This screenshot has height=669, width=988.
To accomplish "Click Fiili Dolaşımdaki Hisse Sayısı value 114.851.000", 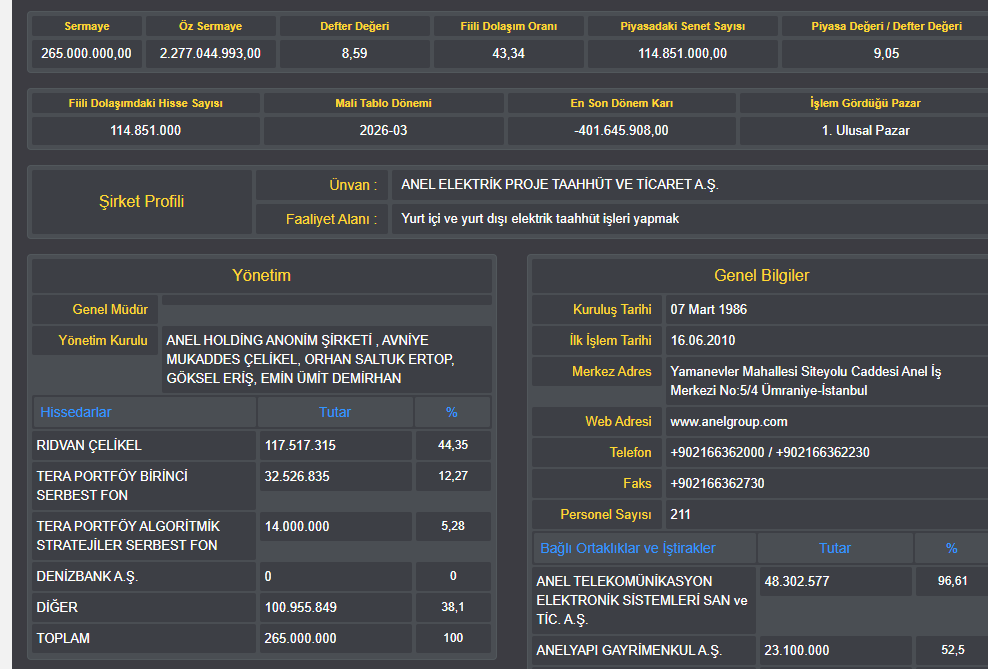I will tap(146, 130).
